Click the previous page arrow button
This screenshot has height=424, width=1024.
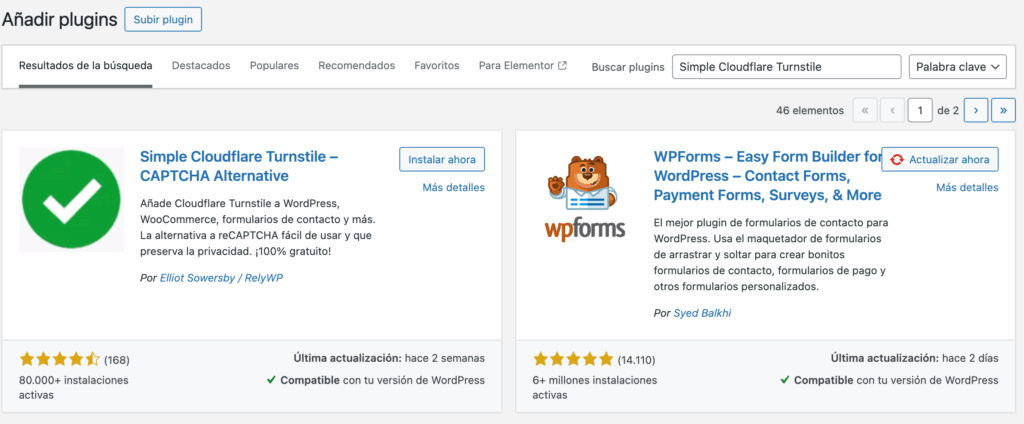(893, 110)
